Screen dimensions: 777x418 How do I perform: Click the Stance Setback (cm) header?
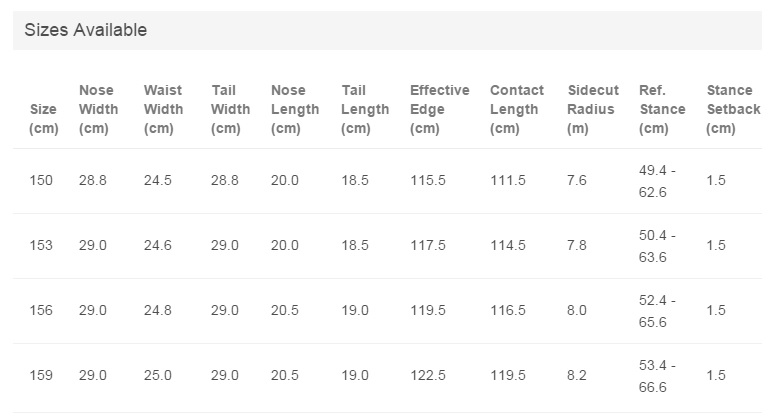click(x=733, y=109)
